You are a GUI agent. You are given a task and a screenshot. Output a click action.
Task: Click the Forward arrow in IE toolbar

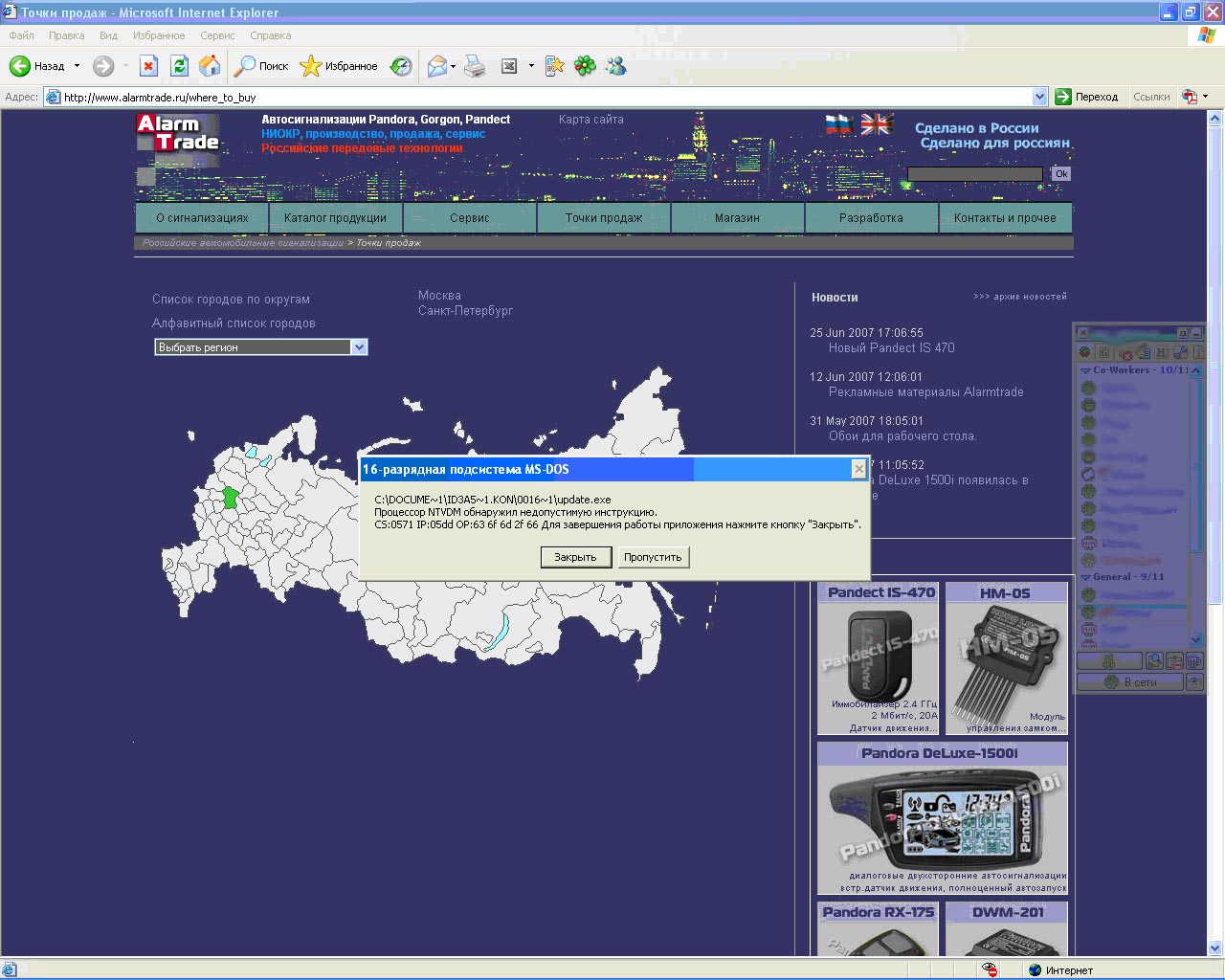tap(103, 66)
